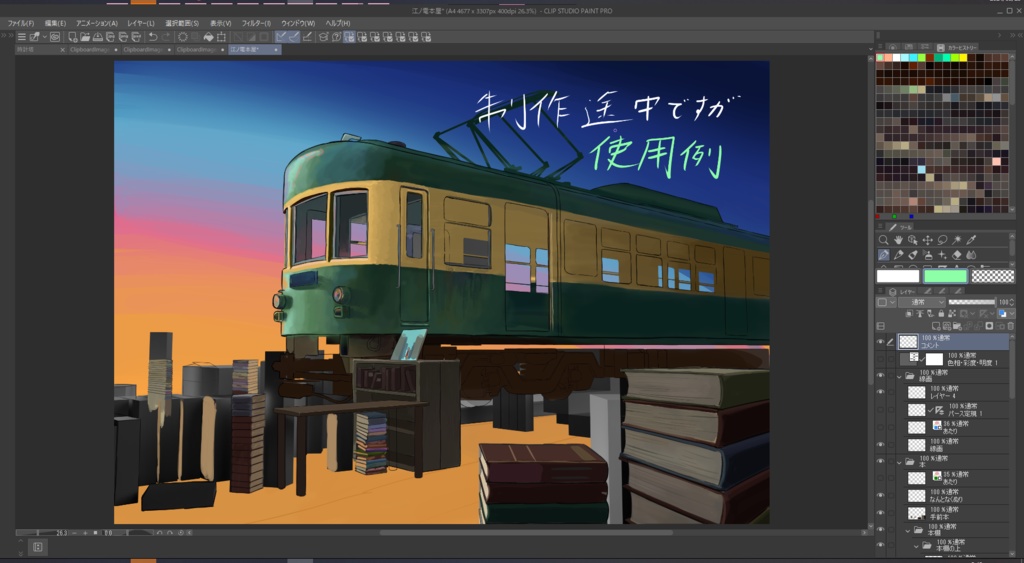This screenshot has height=563, width=1024.
Task: Select the Lasso selection tool
Action: click(942, 240)
